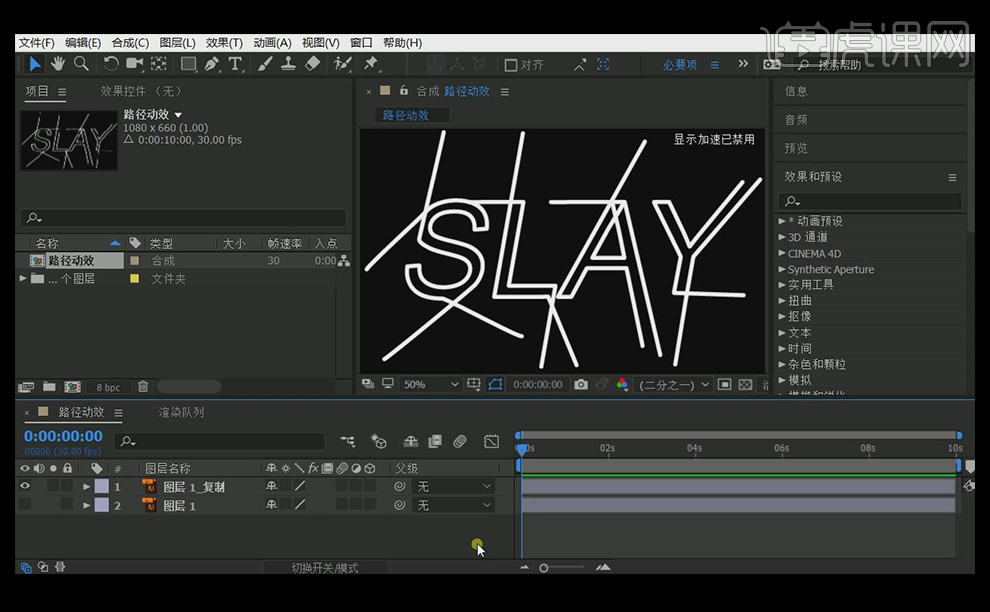Click the delete trash icon in project panel
The height and width of the screenshot is (612, 990).
pyautogui.click(x=143, y=387)
